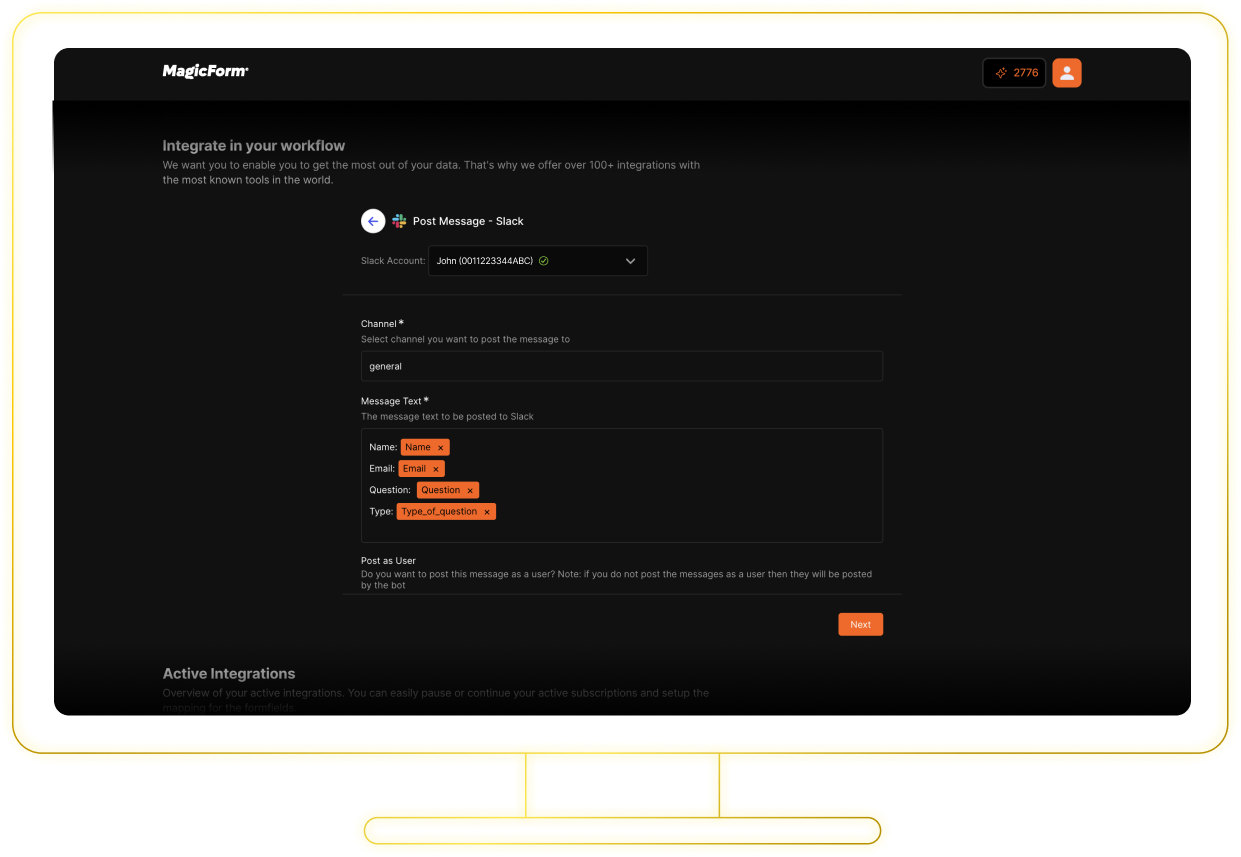Click the Post Message - Slack title
This screenshot has height=857, width=1241.
(468, 221)
